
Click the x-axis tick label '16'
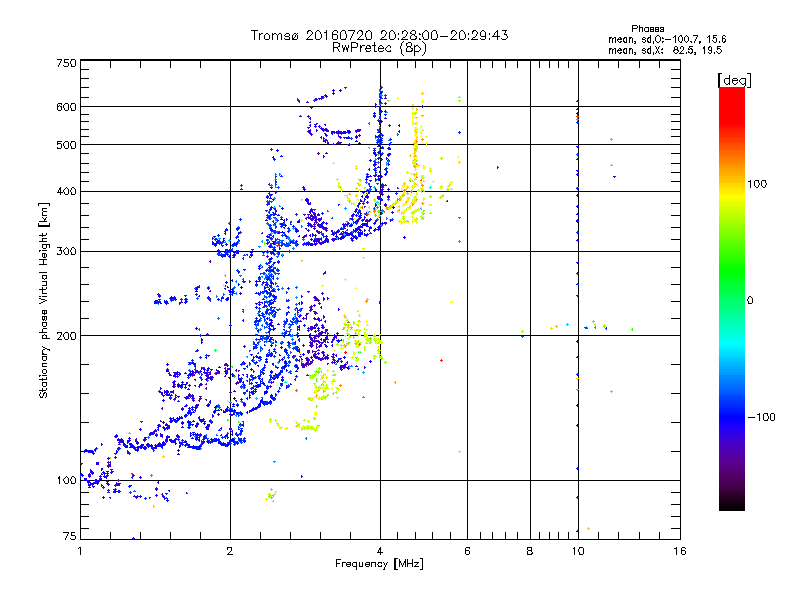tap(680, 551)
